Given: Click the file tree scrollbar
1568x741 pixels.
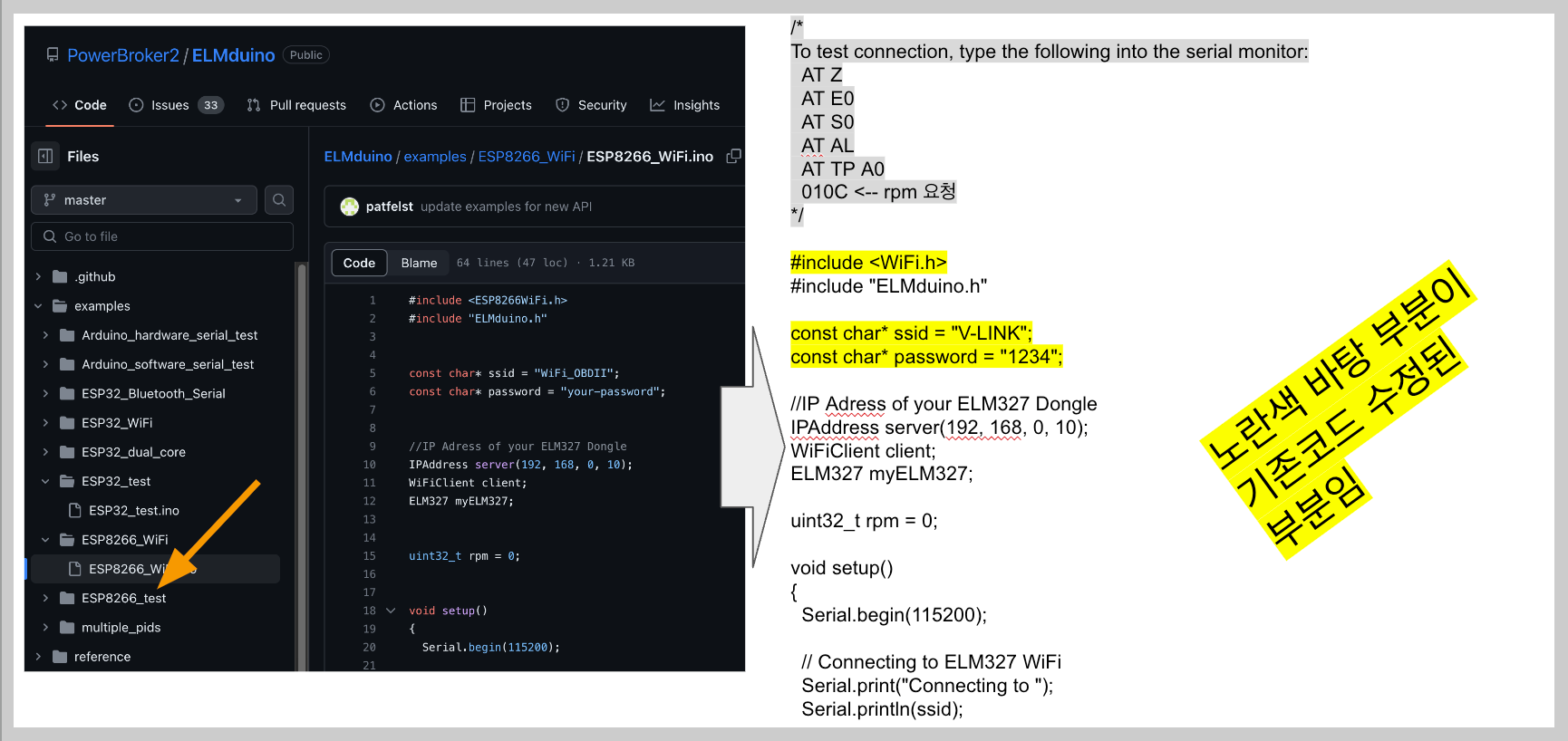Looking at the screenshot, I should (x=301, y=467).
